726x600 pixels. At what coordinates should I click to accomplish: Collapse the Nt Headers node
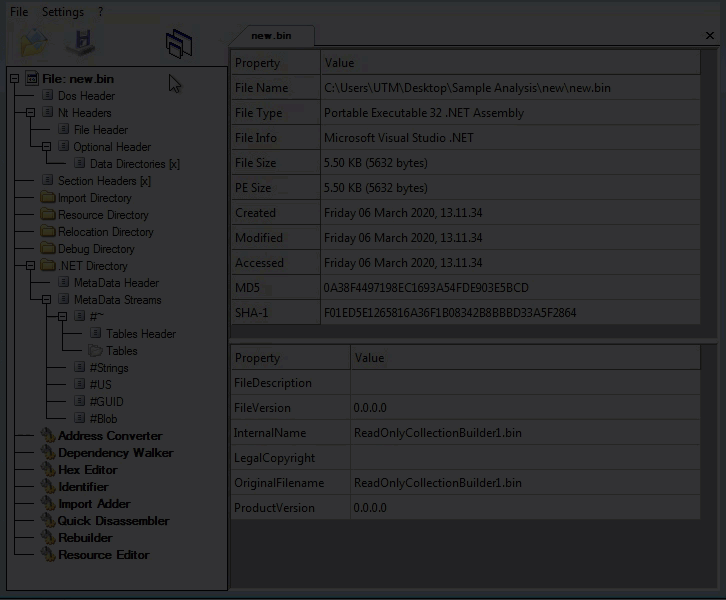(31, 112)
